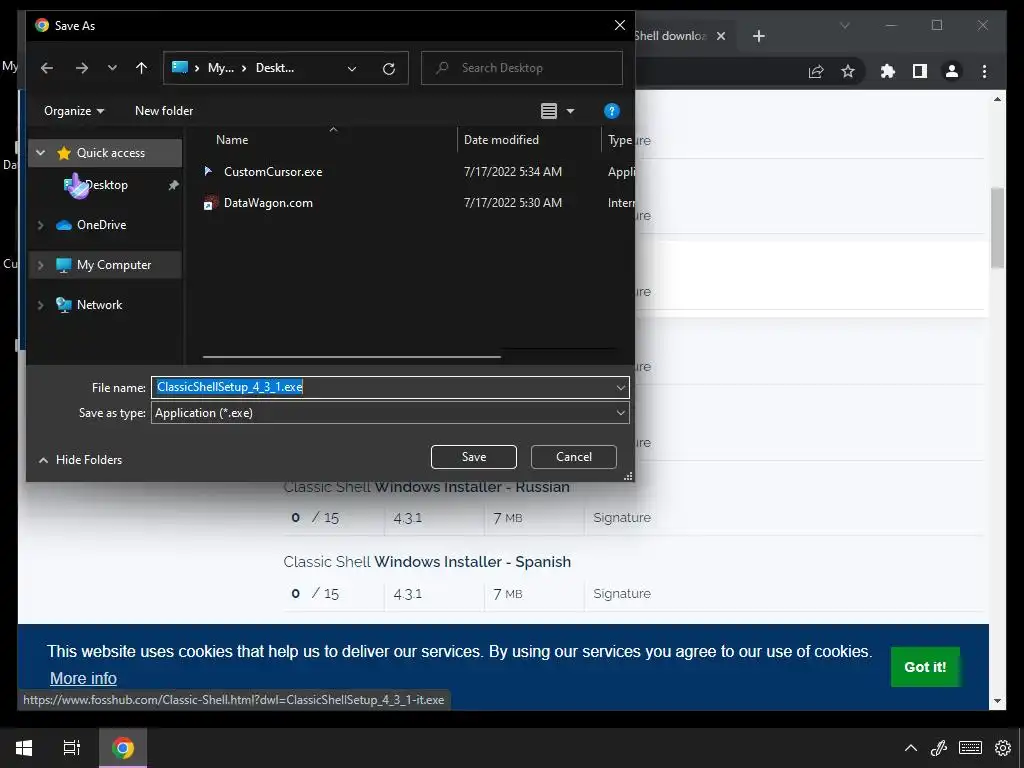
Task: Click page scrollbar down arrow
Action: (x=997, y=701)
